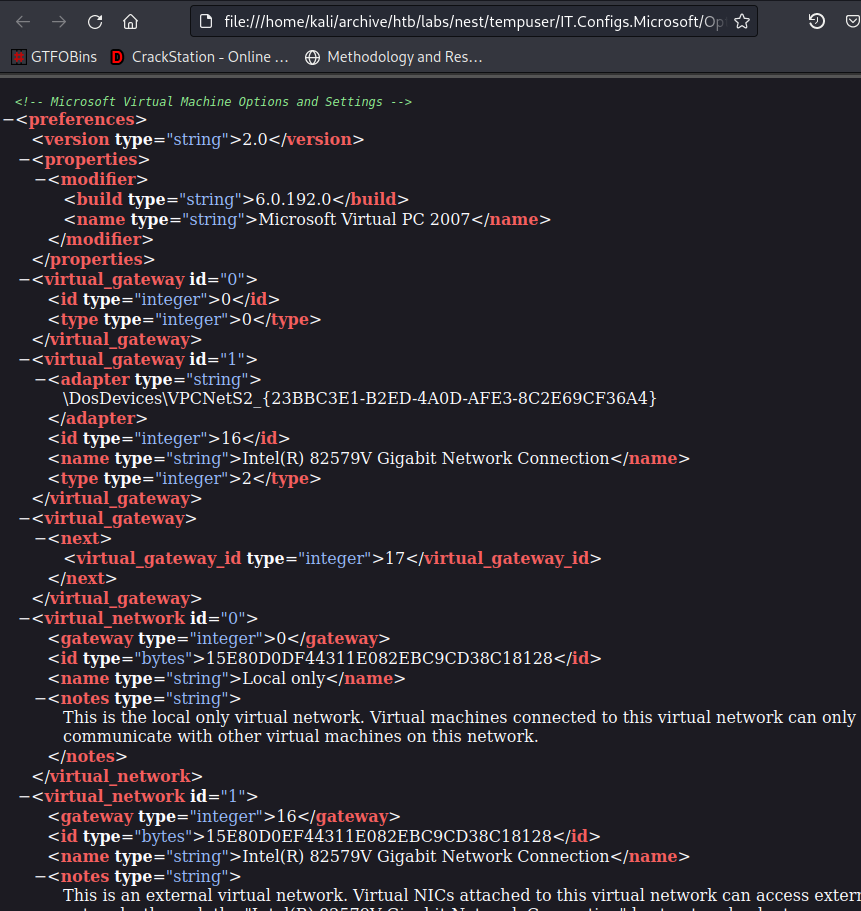861x911 pixels.
Task: Collapse virtual_network id="0" element
Action: tap(24, 619)
